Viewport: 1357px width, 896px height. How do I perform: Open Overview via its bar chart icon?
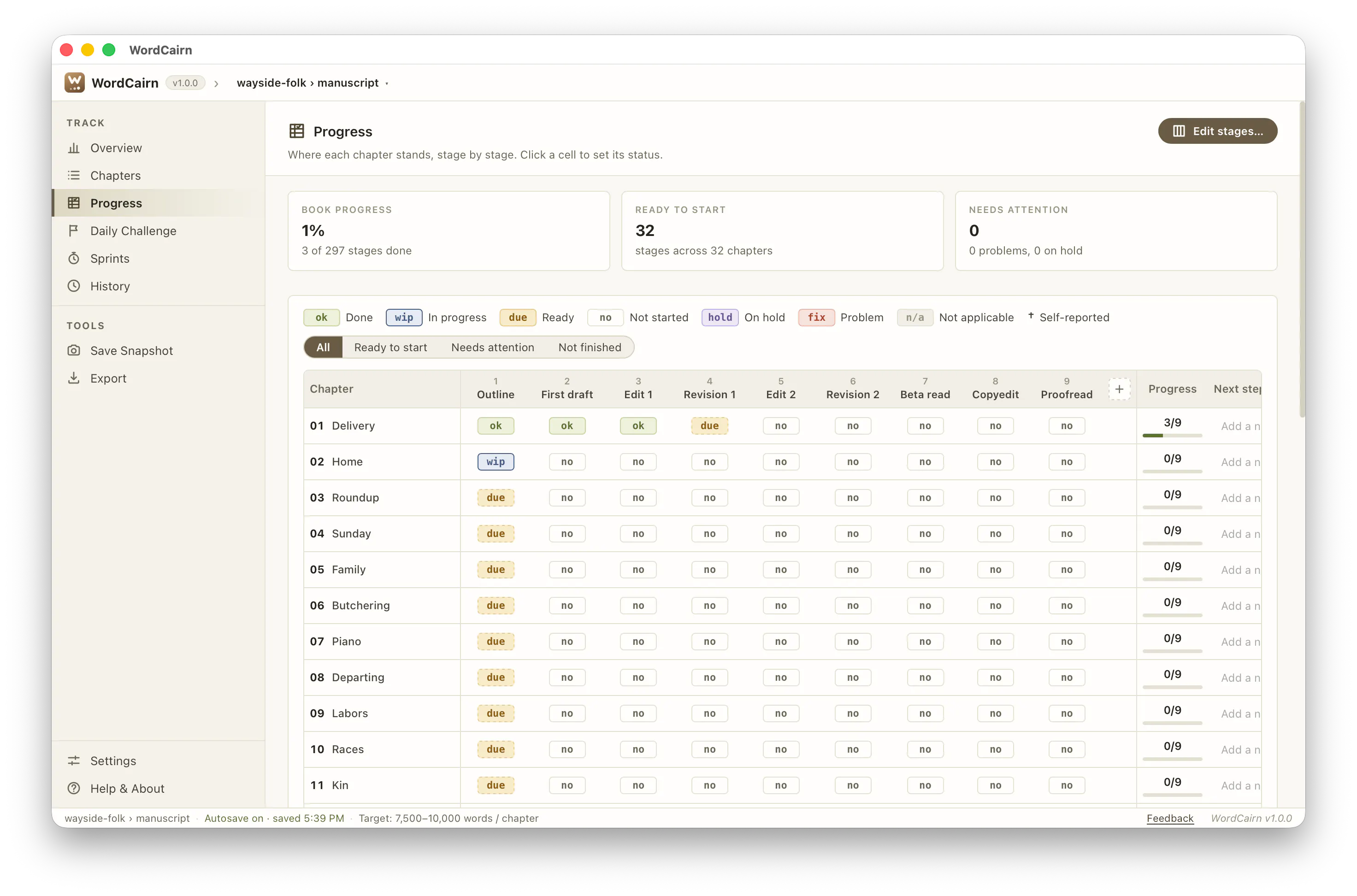pos(74,148)
